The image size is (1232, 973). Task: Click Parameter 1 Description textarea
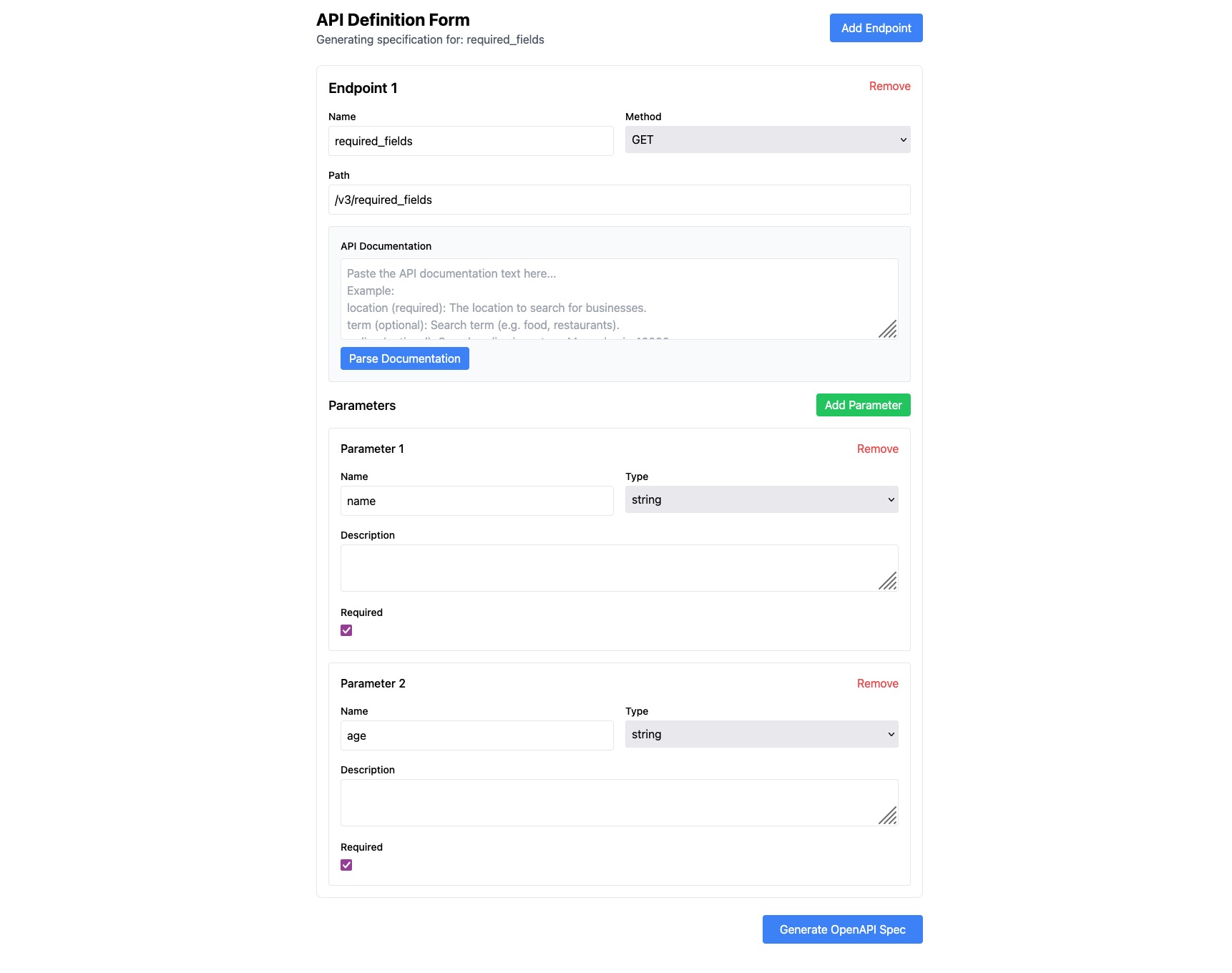tap(608, 567)
